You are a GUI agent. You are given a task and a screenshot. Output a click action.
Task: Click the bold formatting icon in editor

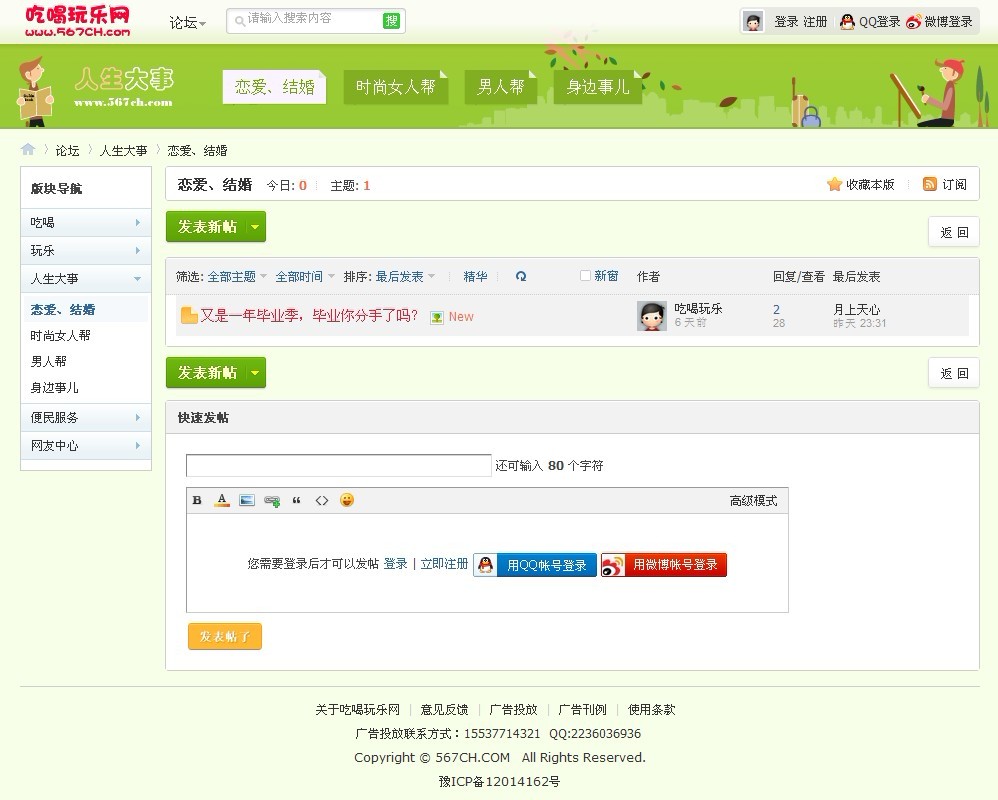coord(197,500)
